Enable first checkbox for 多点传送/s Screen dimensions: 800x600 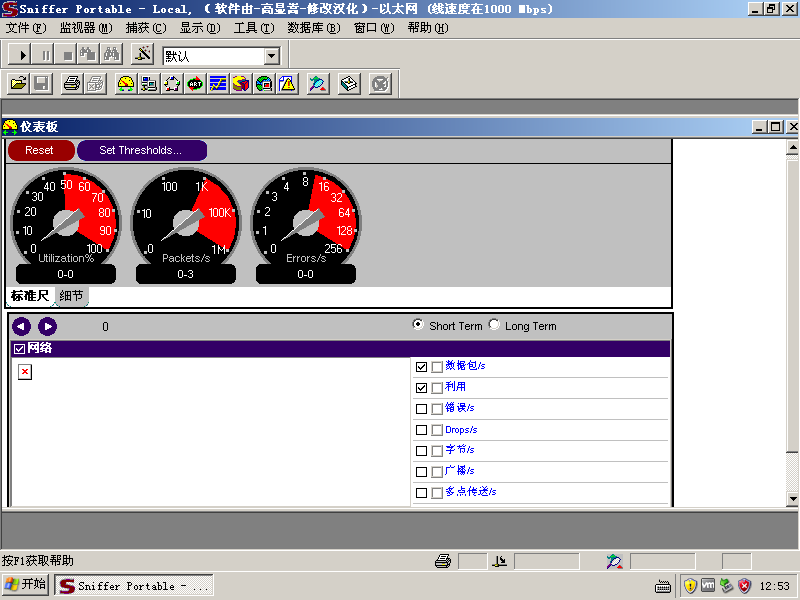point(421,493)
